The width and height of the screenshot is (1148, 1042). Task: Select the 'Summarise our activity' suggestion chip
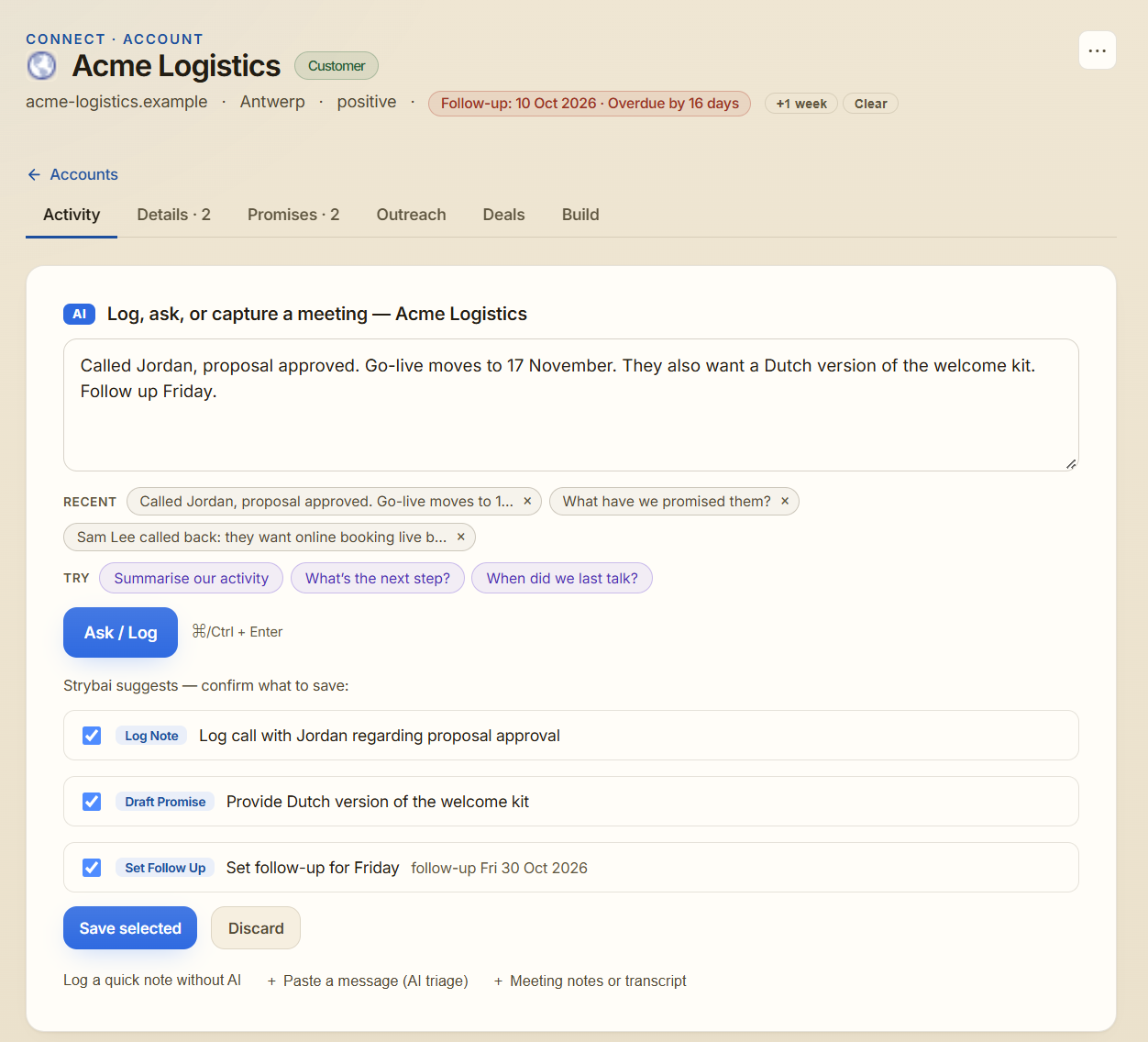191,578
